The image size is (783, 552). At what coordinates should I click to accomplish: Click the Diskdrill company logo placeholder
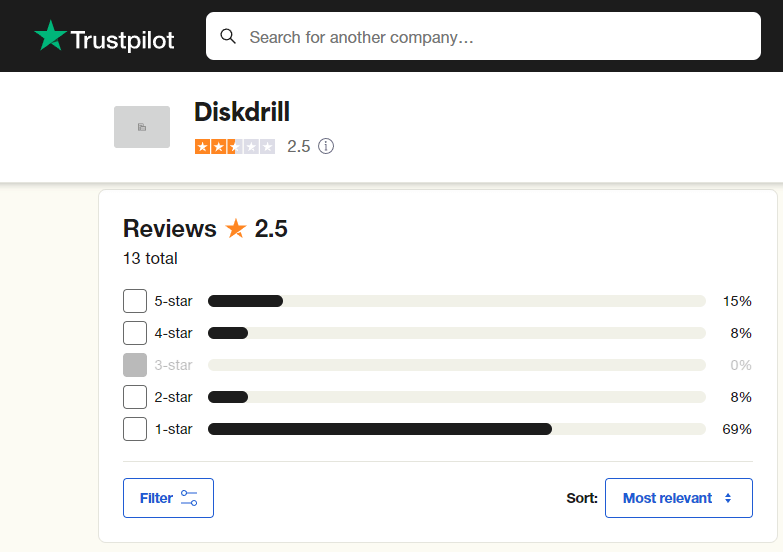142,127
